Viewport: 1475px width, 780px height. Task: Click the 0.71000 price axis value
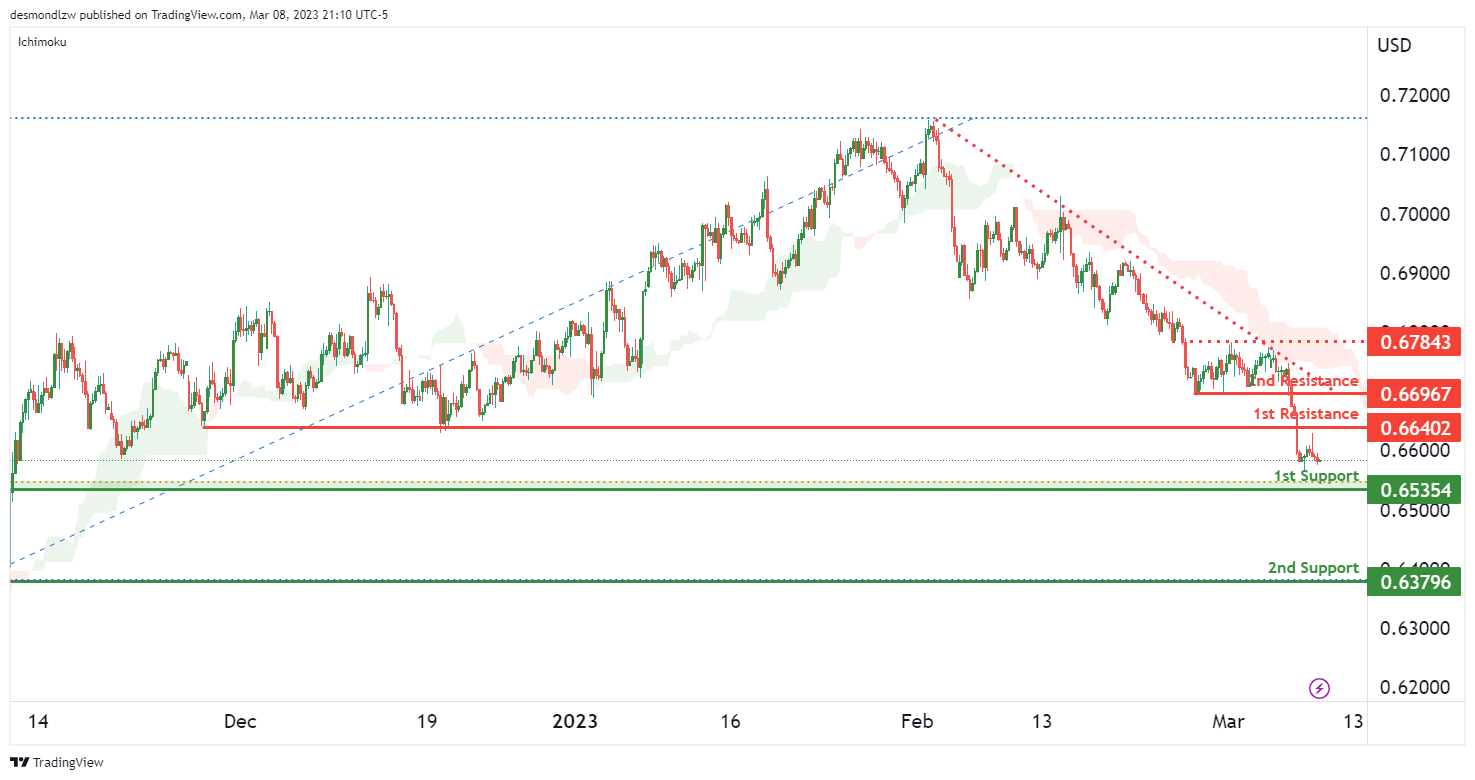(x=1414, y=154)
